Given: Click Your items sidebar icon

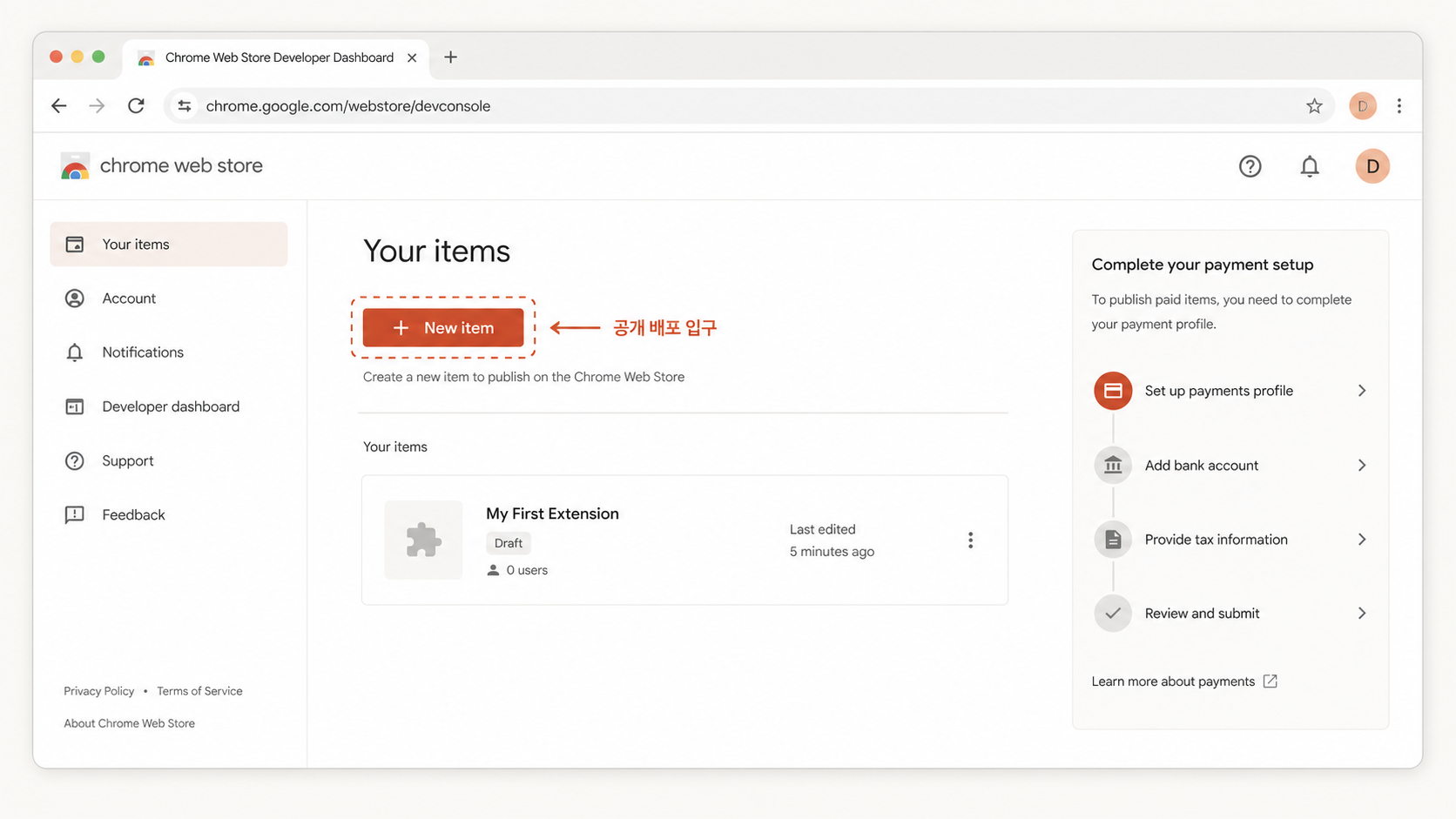Looking at the screenshot, I should tap(75, 245).
